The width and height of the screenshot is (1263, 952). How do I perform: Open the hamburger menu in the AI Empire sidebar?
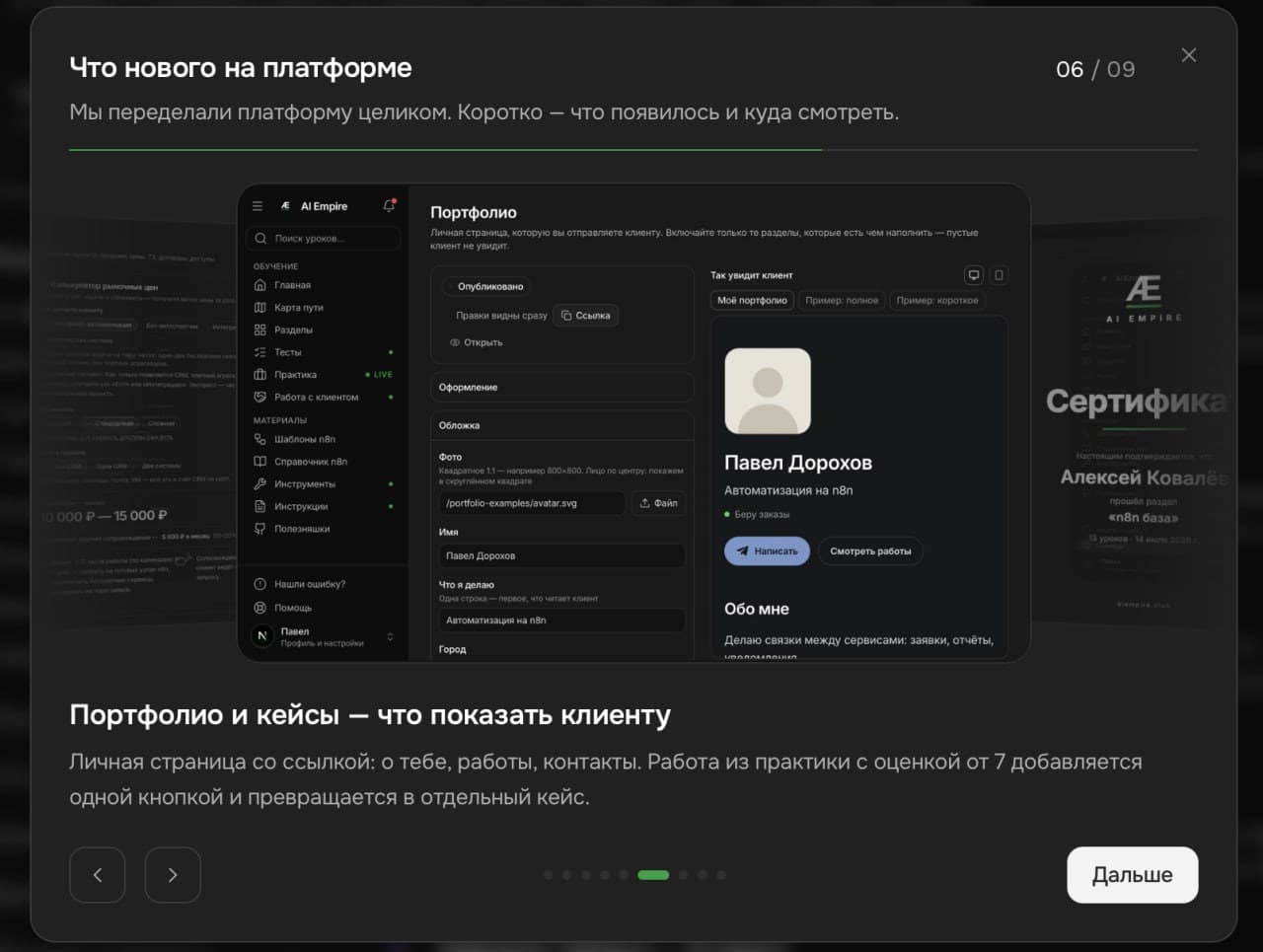pyautogui.click(x=258, y=206)
